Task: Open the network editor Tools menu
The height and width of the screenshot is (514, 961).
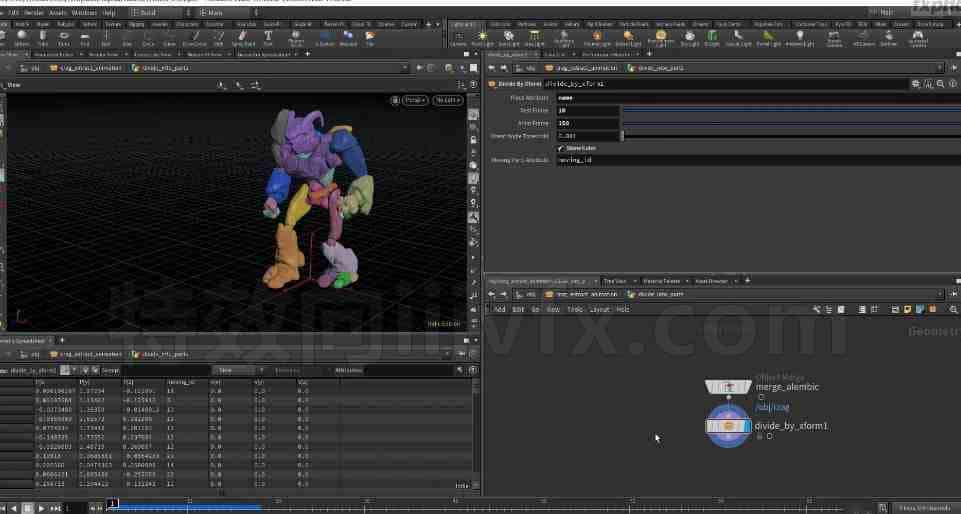Action: 575,309
